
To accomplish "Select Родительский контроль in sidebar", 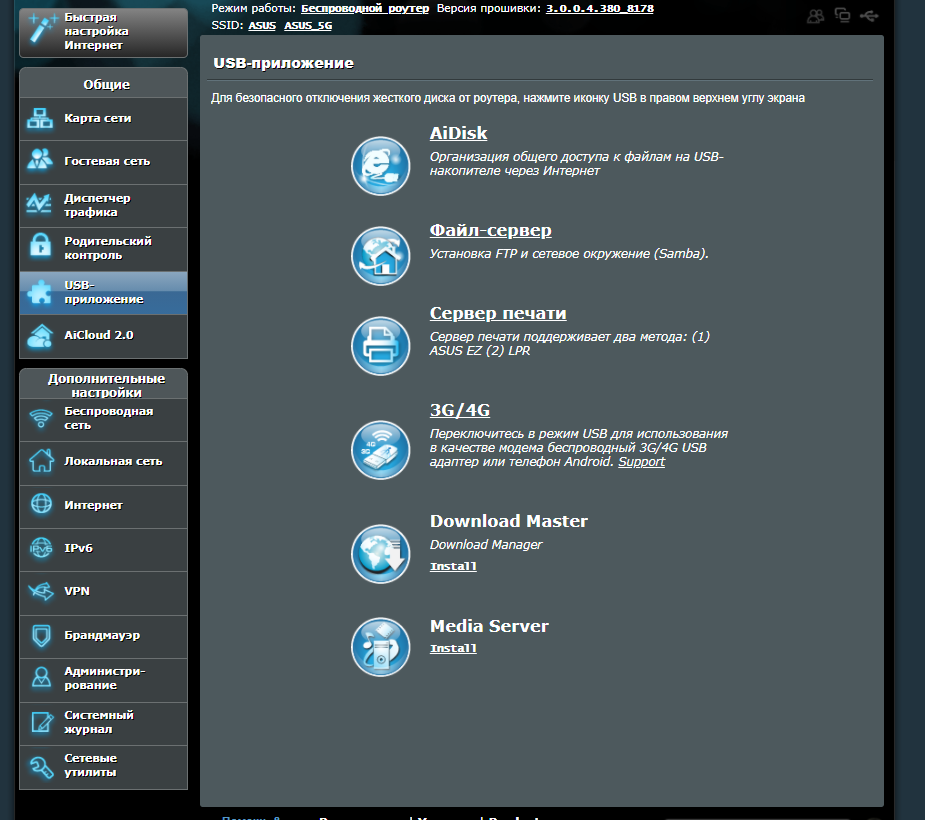I will pos(103,248).
